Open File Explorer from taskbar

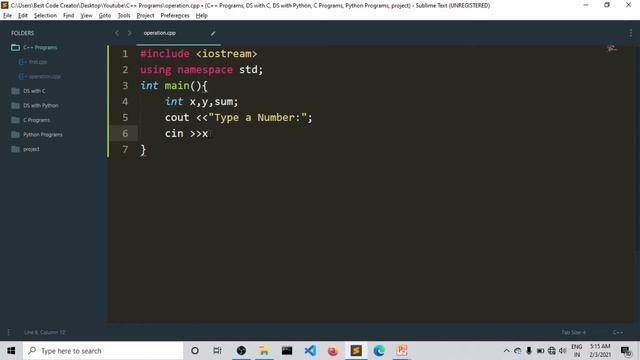[264, 351]
